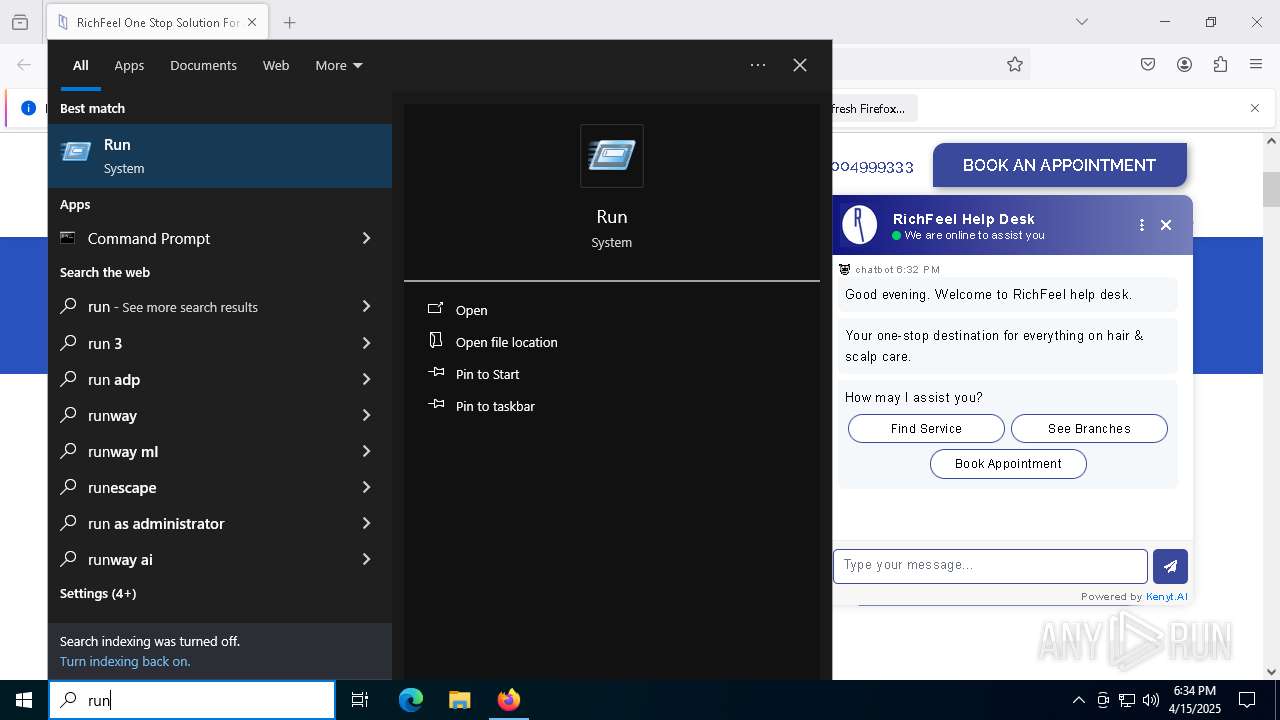Click the Settings (4+) heading
This screenshot has height=720, width=1280.
click(x=98, y=593)
